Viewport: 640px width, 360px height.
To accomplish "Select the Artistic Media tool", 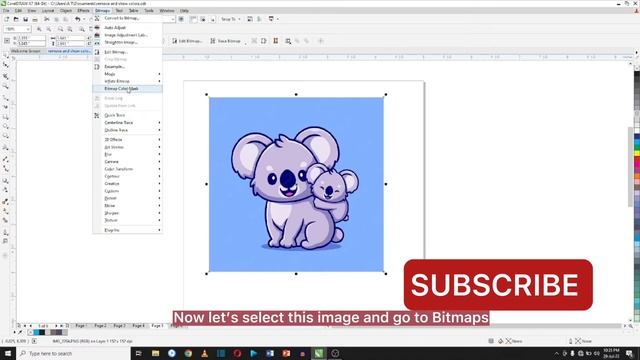I will [x=6, y=107].
